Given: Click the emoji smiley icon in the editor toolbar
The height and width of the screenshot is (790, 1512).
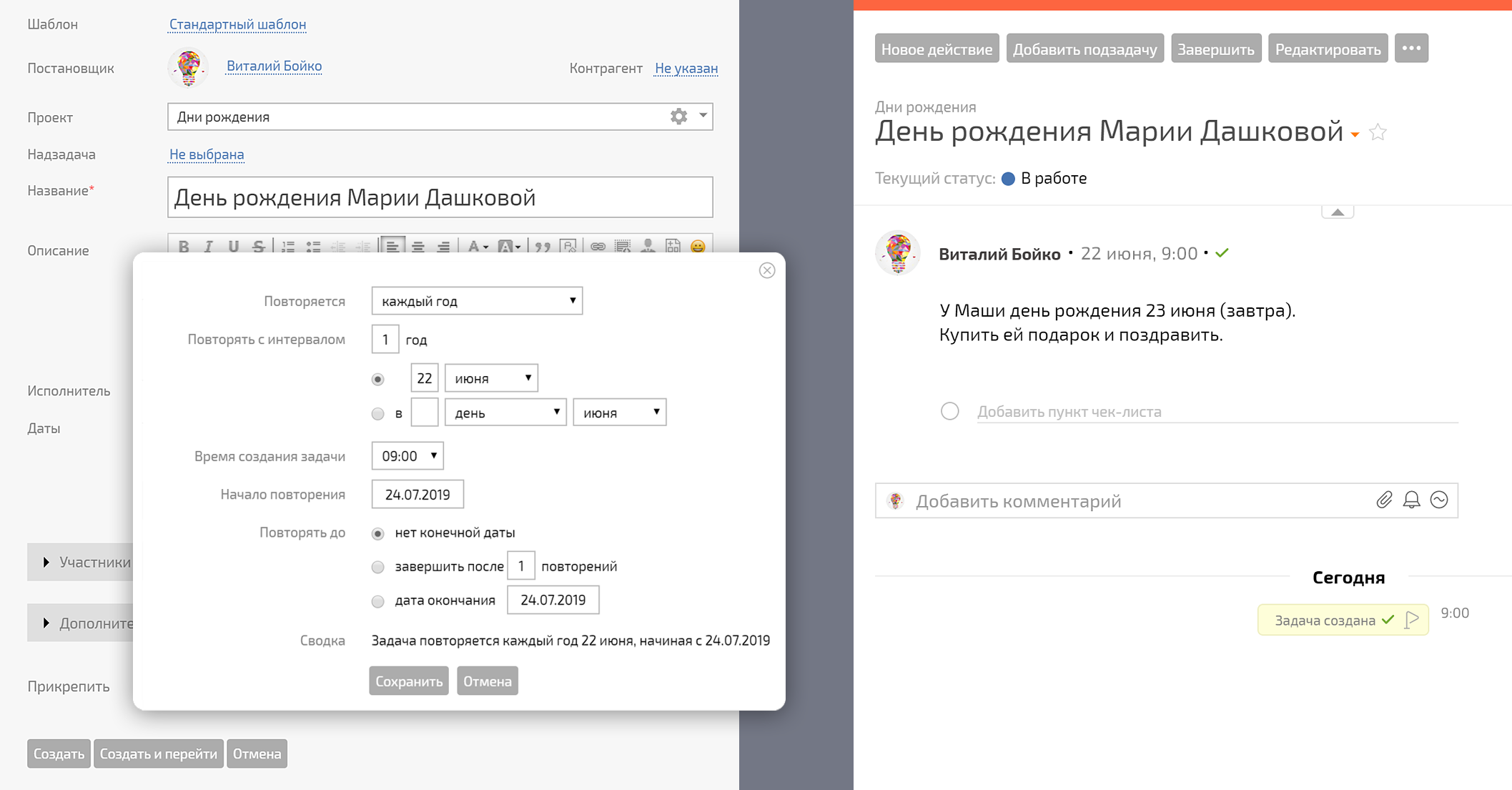Looking at the screenshot, I should [697, 247].
